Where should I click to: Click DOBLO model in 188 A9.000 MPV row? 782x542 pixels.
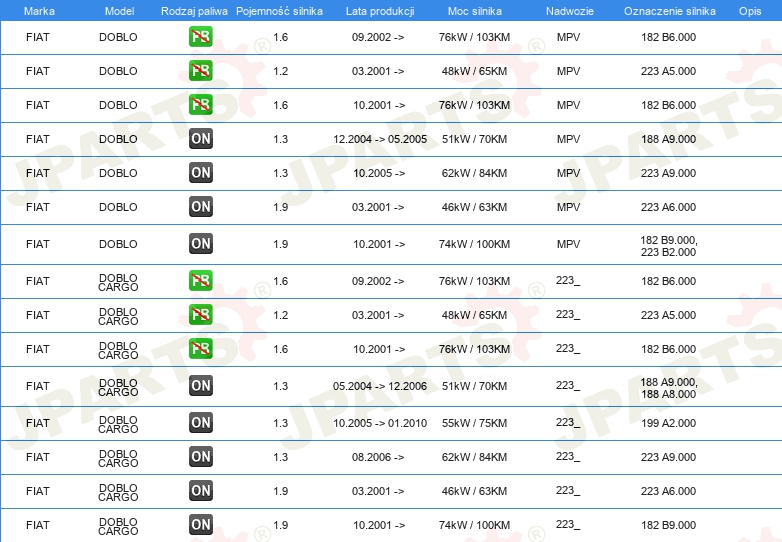tap(118, 139)
